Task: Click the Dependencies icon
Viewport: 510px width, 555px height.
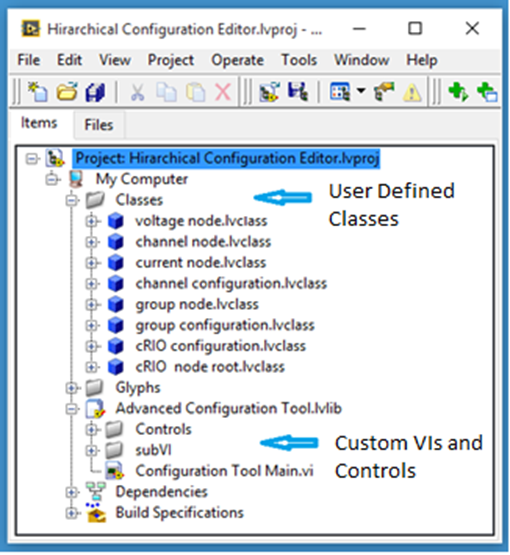Action: 96,492
